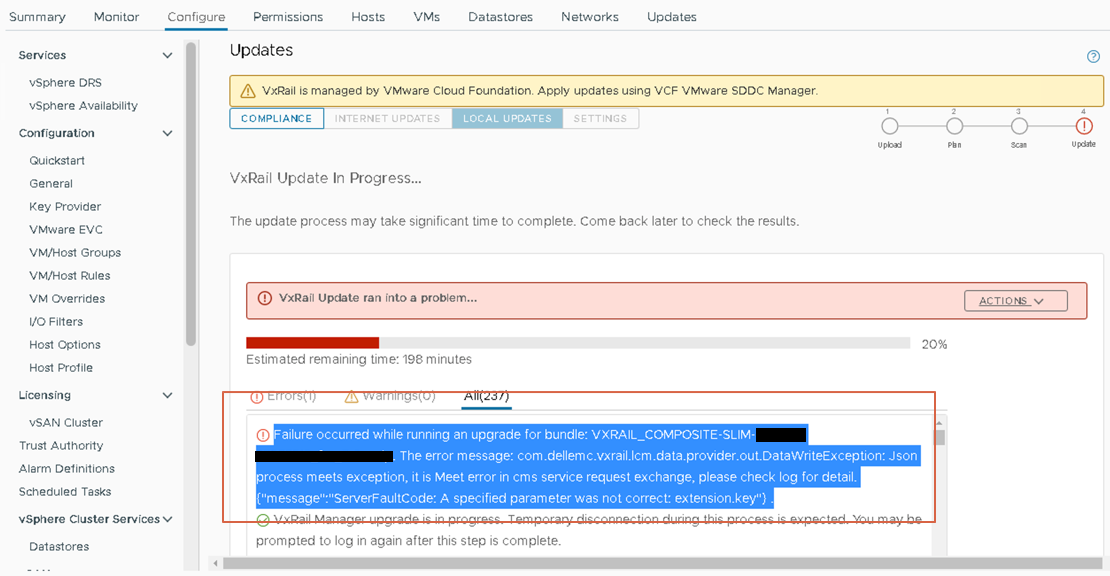Click the error icon beside 'VxRail Update ran into a problem'
This screenshot has width=1110, height=576.
pyautogui.click(x=263, y=298)
